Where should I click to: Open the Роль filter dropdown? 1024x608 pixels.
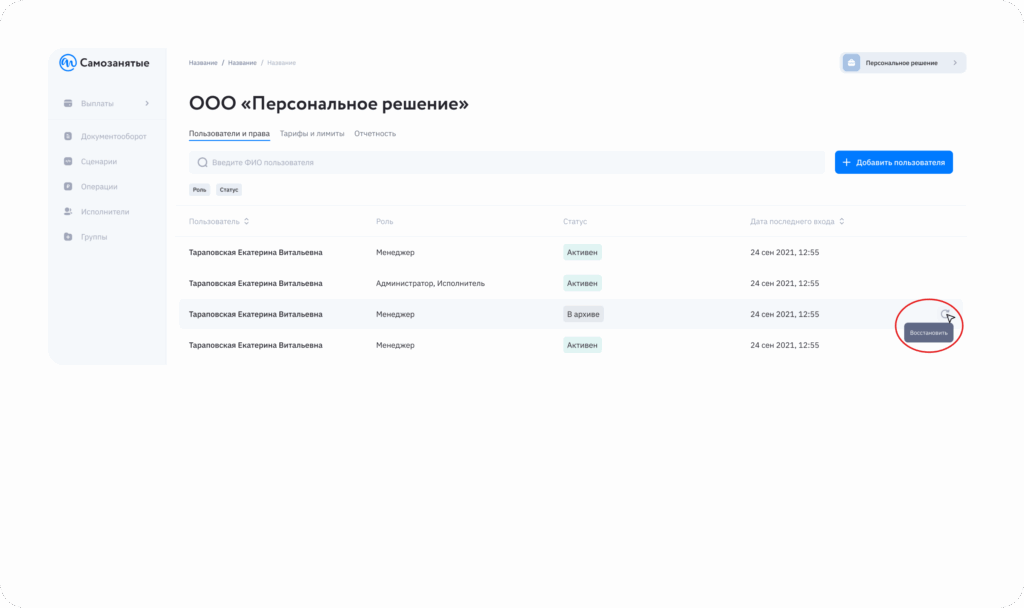coord(200,189)
